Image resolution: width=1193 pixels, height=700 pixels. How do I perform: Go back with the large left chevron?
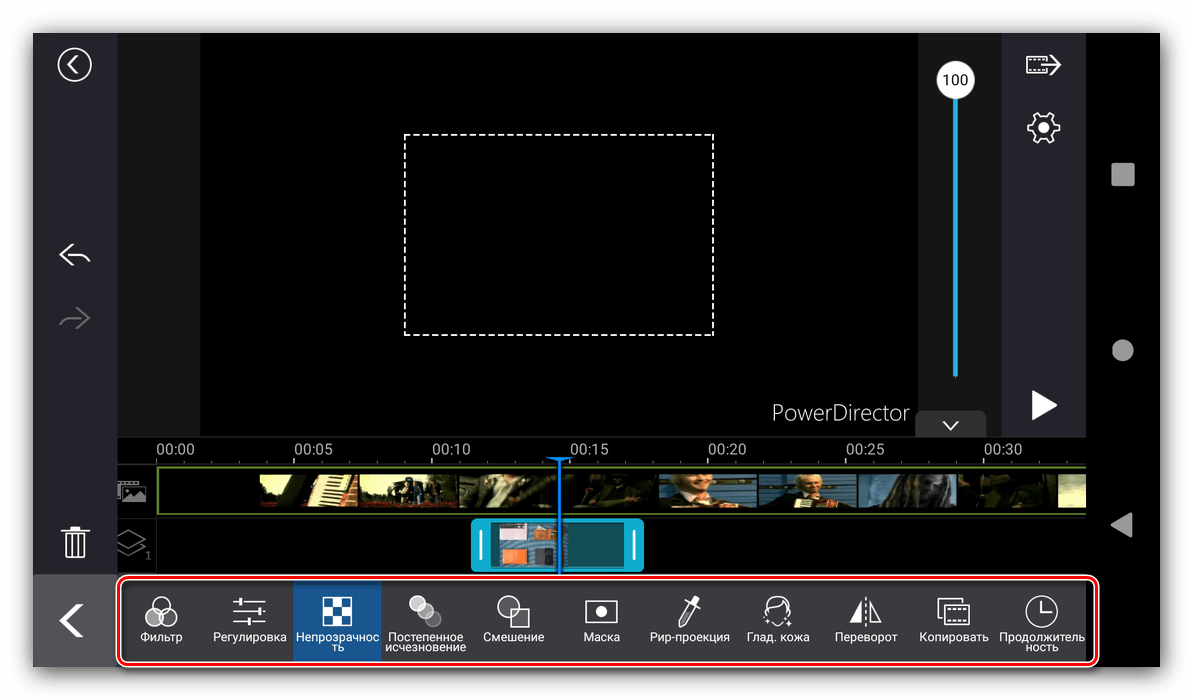tap(72, 620)
